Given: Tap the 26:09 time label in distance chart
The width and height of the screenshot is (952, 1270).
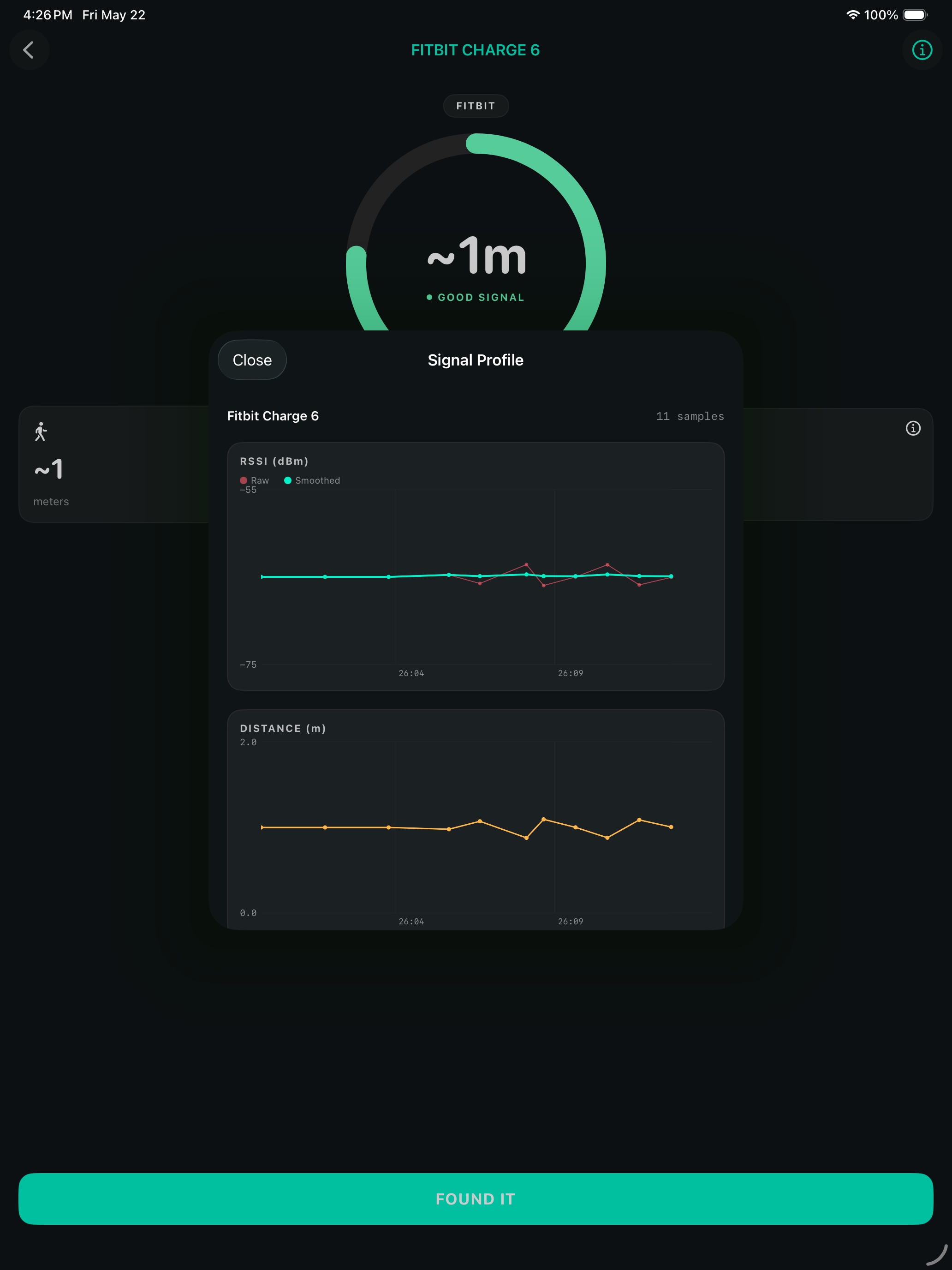Looking at the screenshot, I should [571, 922].
